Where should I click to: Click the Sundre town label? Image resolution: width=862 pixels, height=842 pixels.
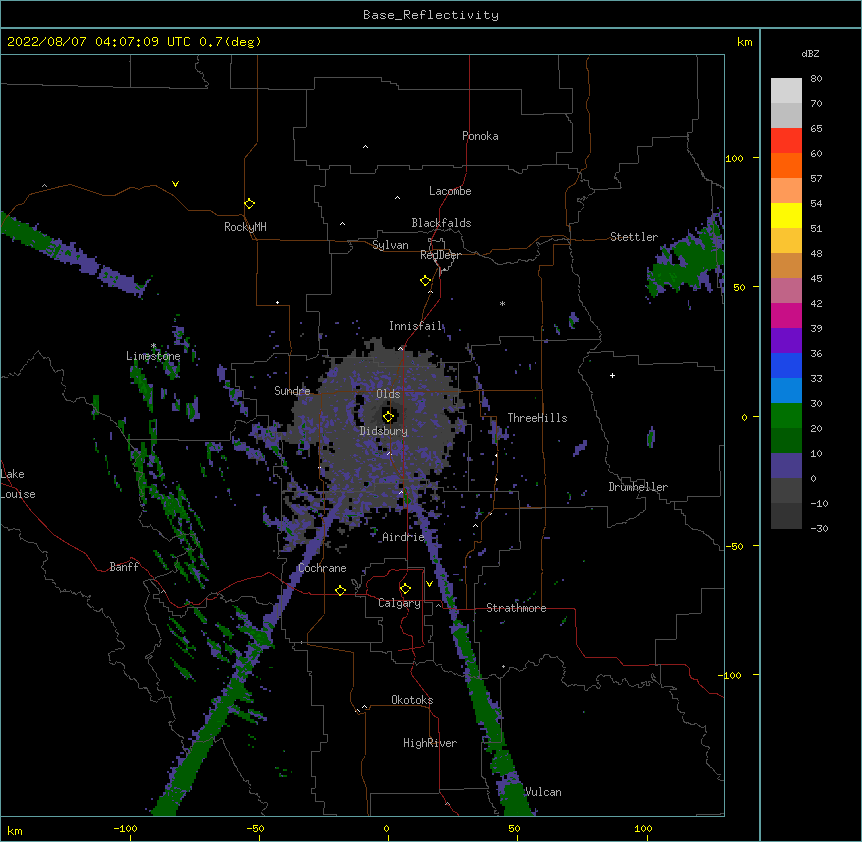(x=292, y=391)
